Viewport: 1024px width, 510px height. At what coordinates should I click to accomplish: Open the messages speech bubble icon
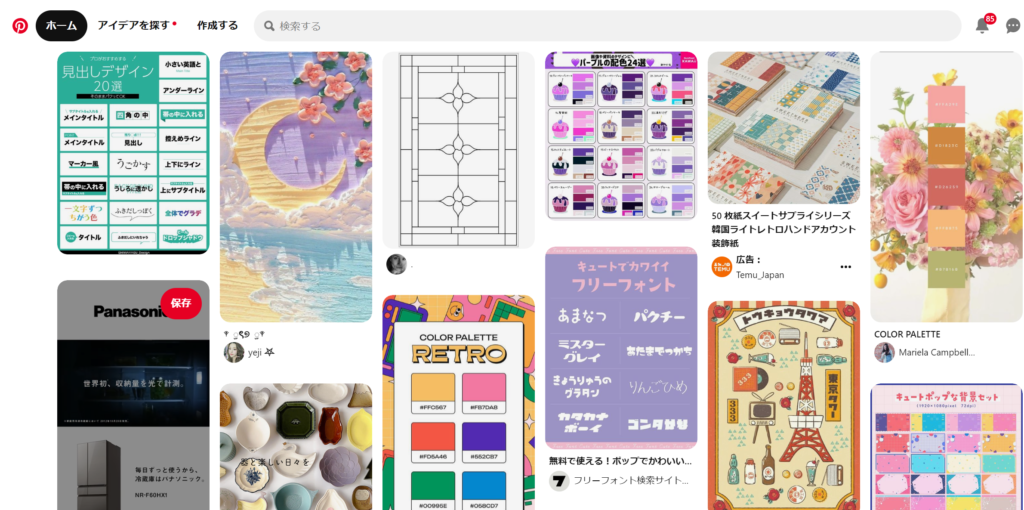[x=1013, y=26]
